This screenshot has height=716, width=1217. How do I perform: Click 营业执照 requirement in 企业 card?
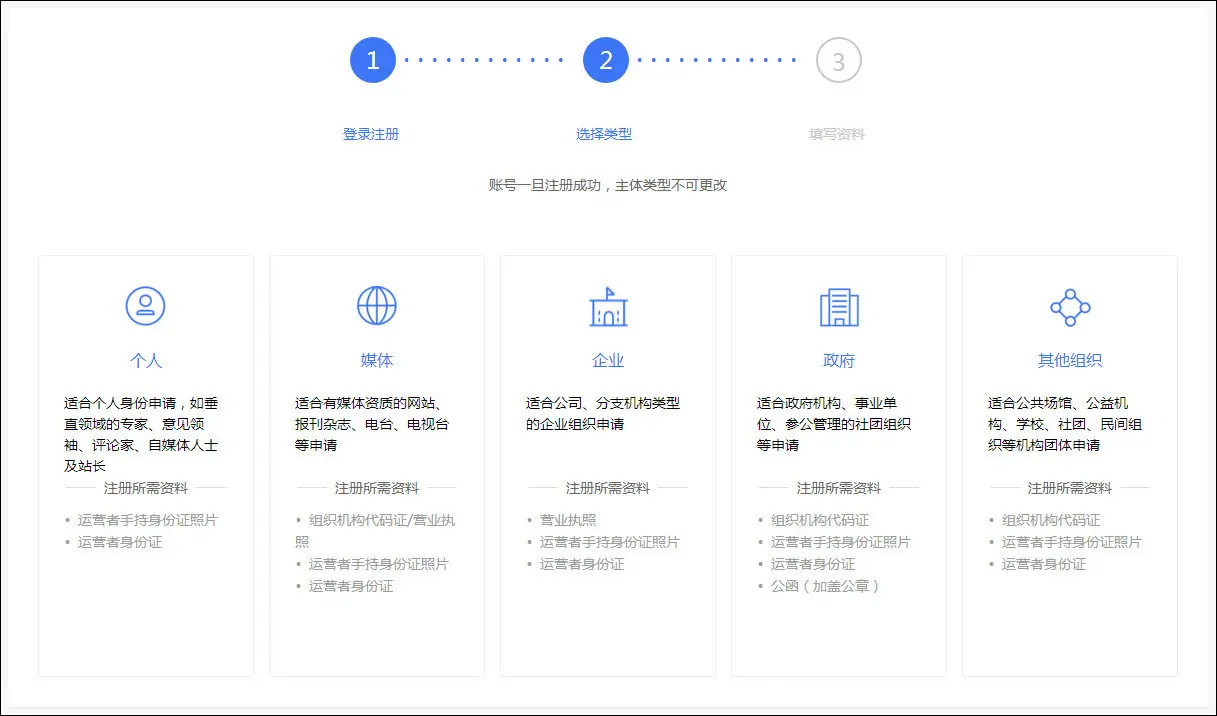[x=568, y=520]
